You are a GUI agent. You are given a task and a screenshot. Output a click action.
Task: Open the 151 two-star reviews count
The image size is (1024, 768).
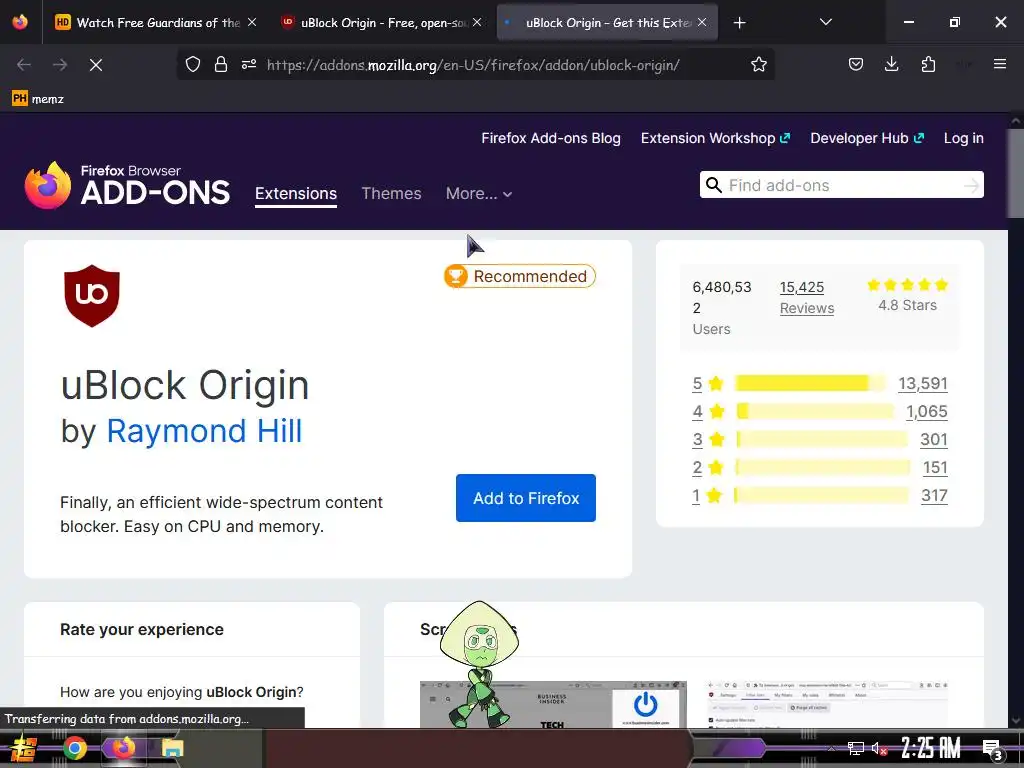coord(935,468)
